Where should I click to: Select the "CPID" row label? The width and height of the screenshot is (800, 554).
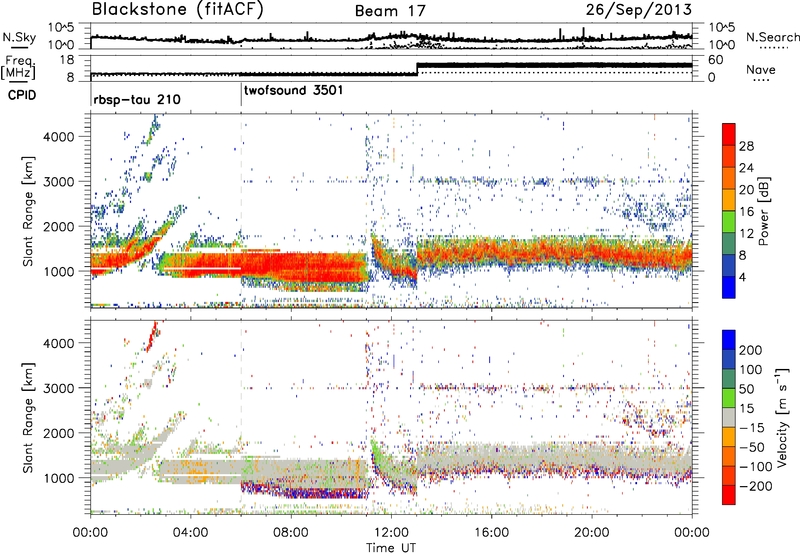pyautogui.click(x=22, y=95)
